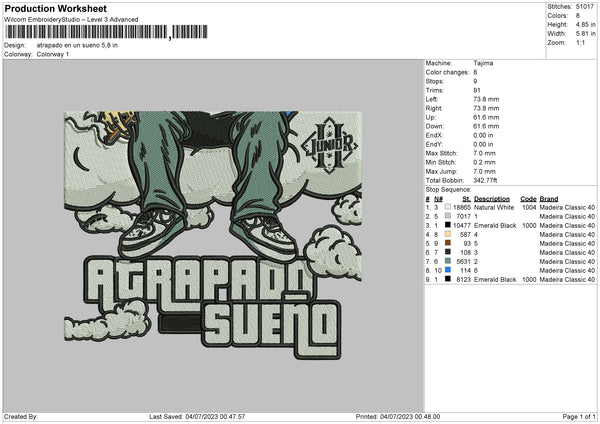600x424 pixels.
Task: Click the 'Description' column header
Action: tap(492, 199)
